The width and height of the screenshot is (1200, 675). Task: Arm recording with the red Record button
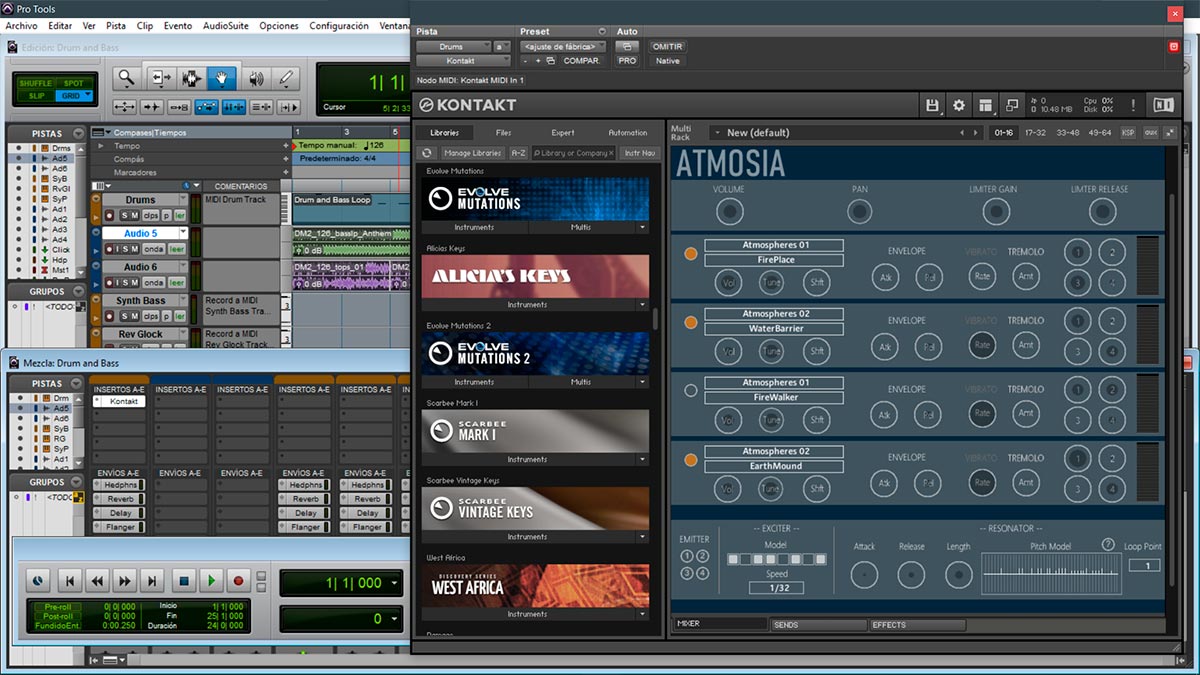(x=239, y=580)
